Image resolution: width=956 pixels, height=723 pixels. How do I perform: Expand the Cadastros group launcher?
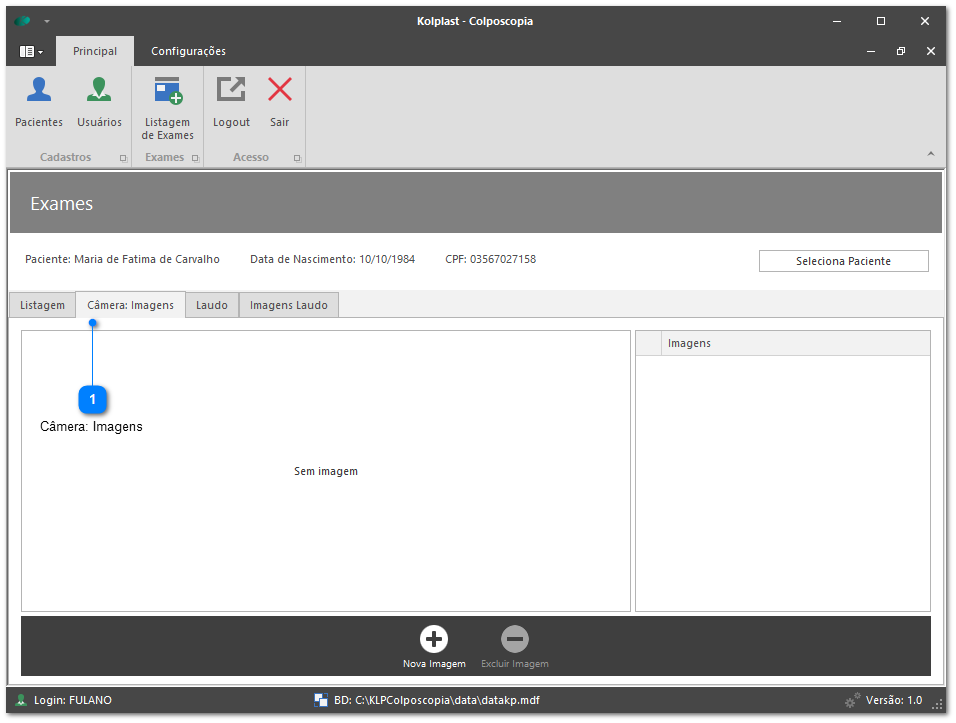tap(123, 158)
